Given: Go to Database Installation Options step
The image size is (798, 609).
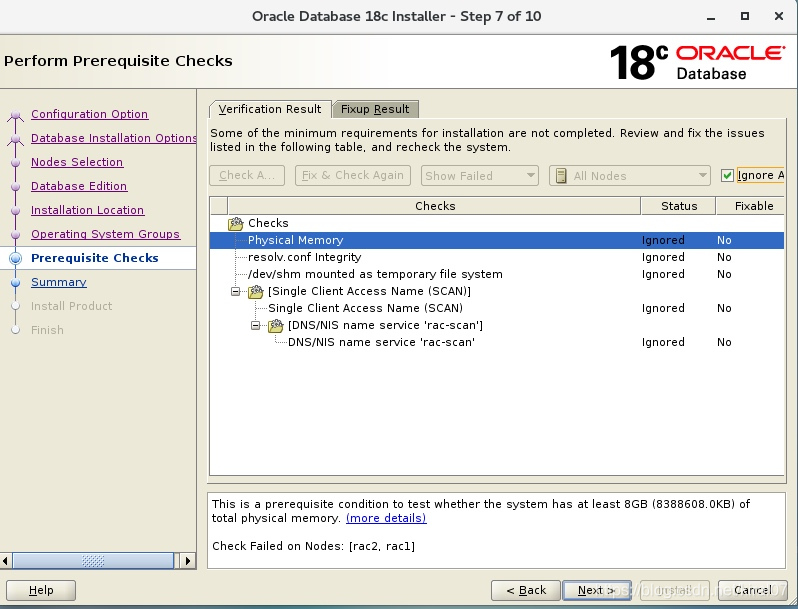Looking at the screenshot, I should point(113,138).
